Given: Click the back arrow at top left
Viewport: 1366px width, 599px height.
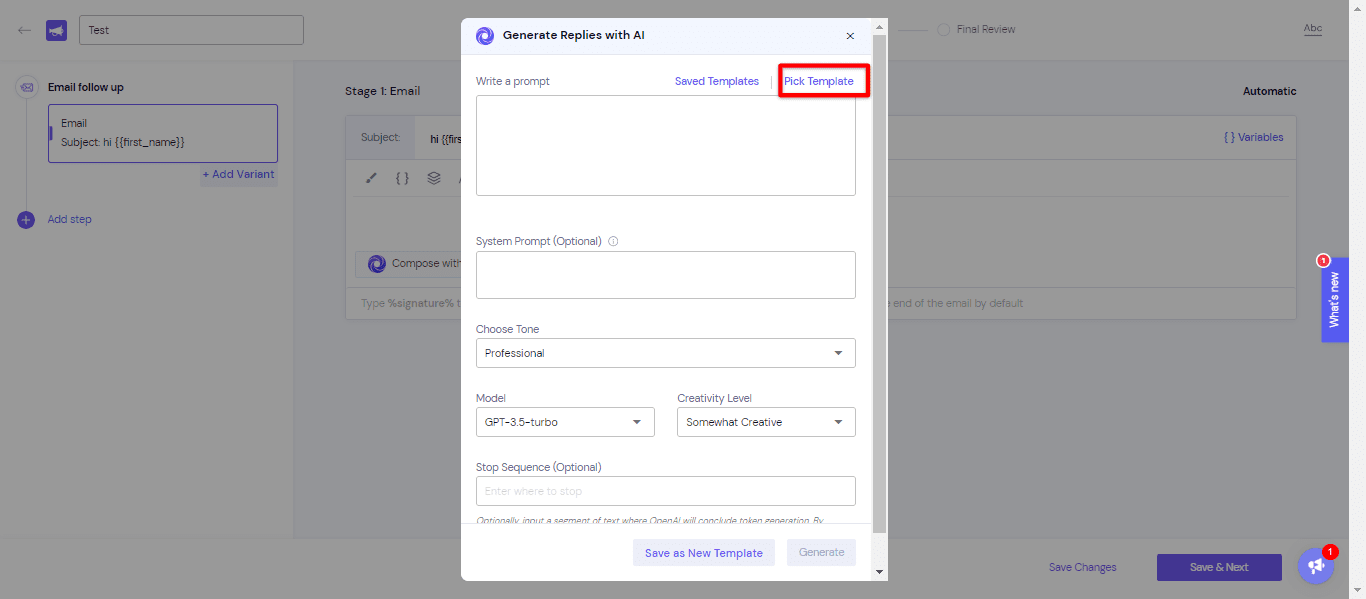Looking at the screenshot, I should 24,29.
